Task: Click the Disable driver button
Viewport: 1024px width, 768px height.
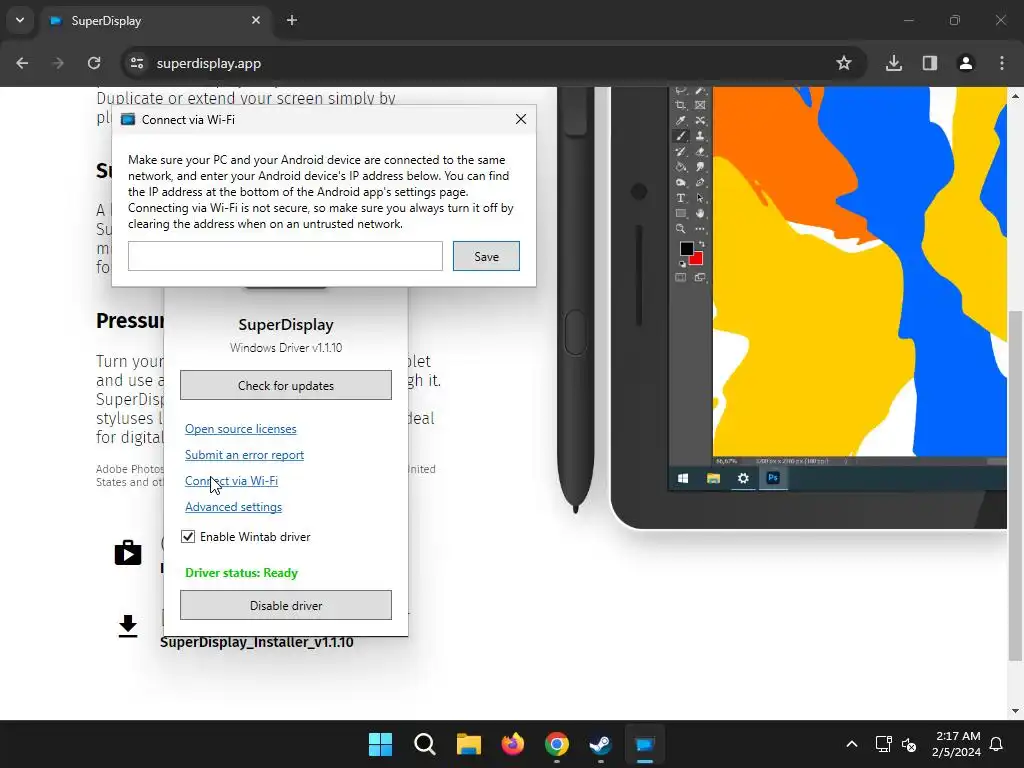Action: tap(286, 605)
